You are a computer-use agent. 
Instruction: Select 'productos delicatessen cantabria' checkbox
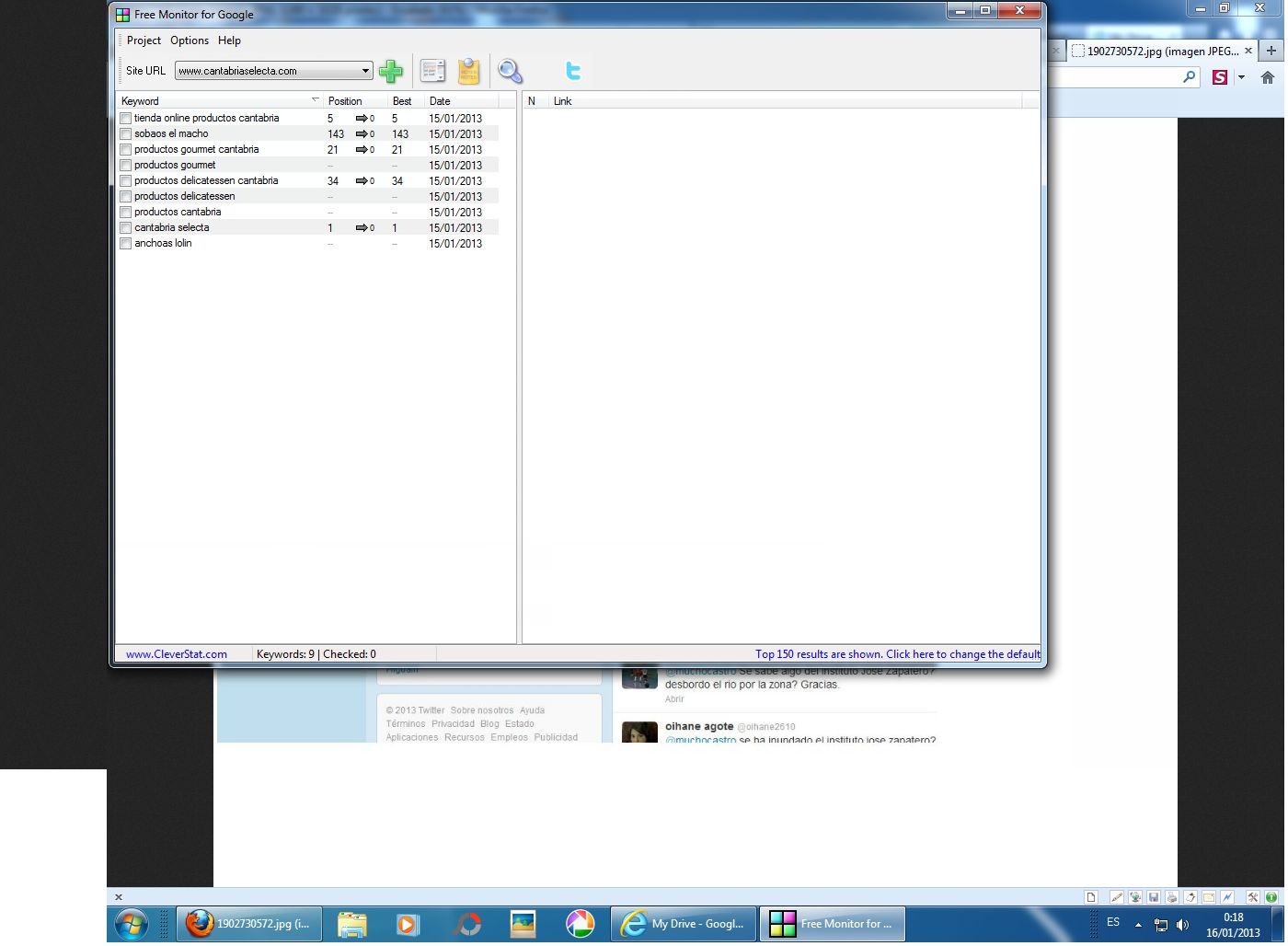tap(126, 180)
